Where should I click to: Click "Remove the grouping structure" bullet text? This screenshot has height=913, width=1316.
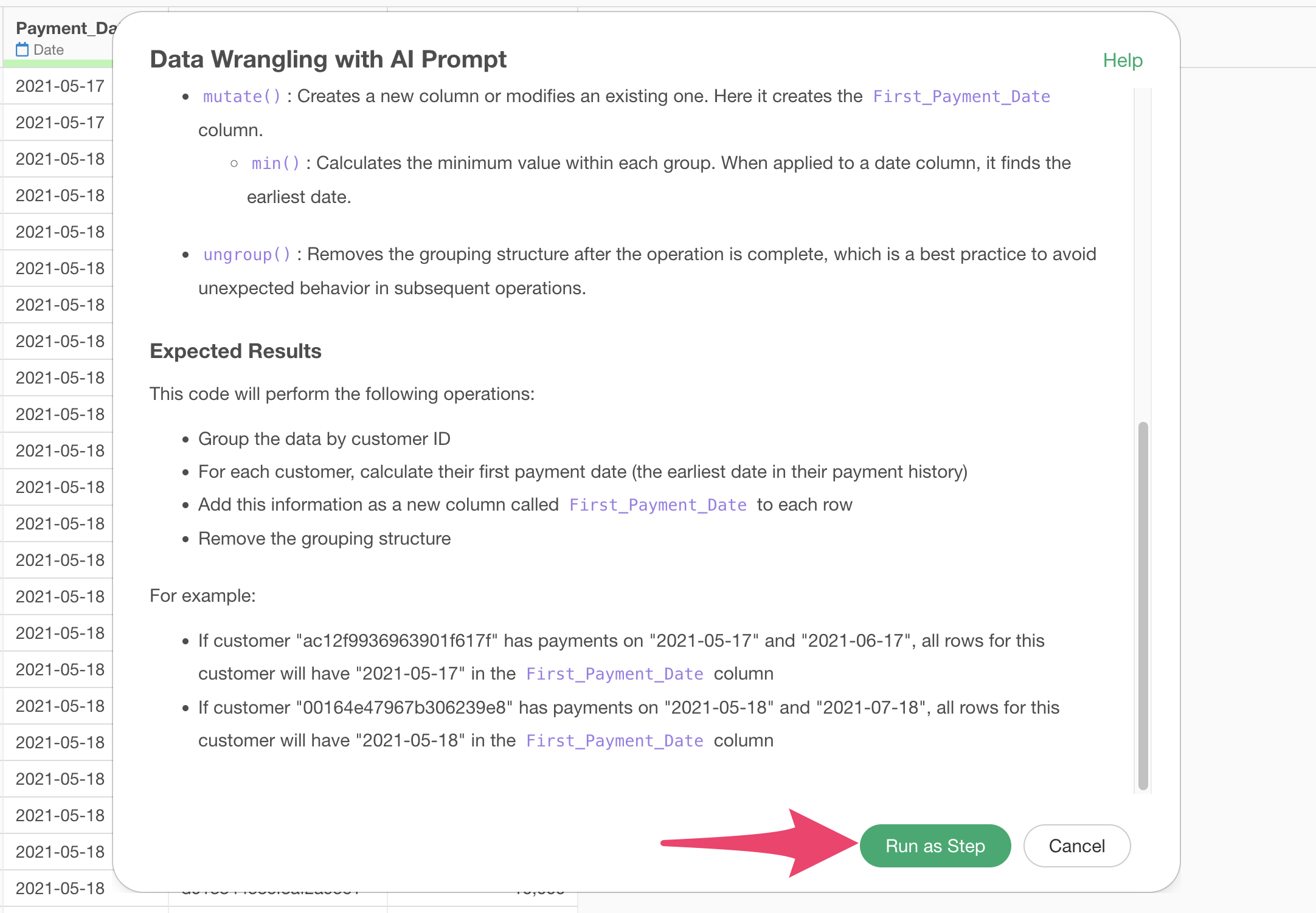(x=324, y=539)
